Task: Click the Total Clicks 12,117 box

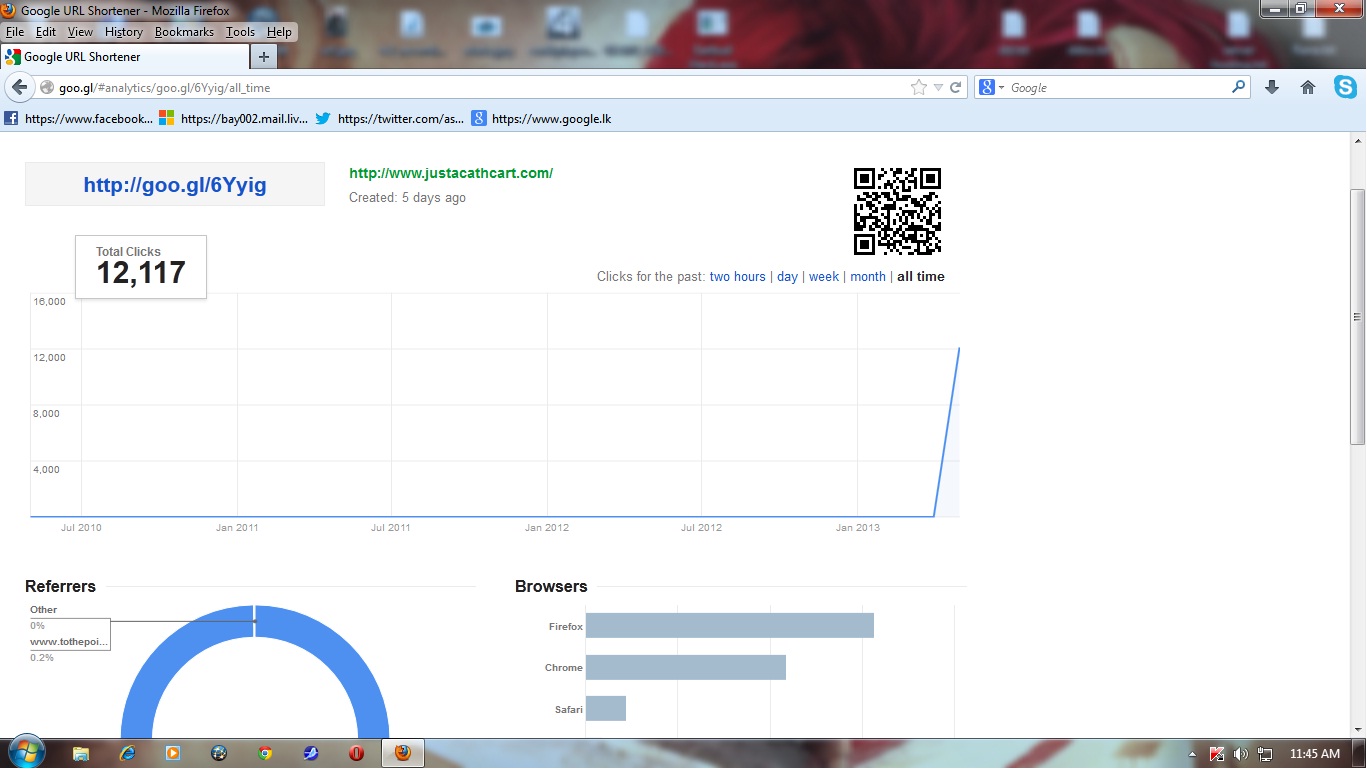Action: point(141,267)
